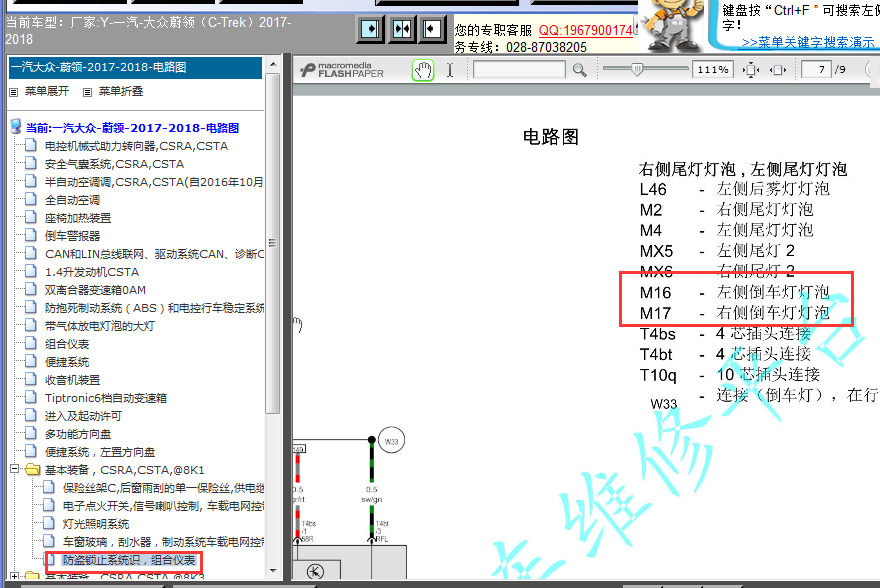Click the tree panel scroll-up arrow

tap(273, 64)
